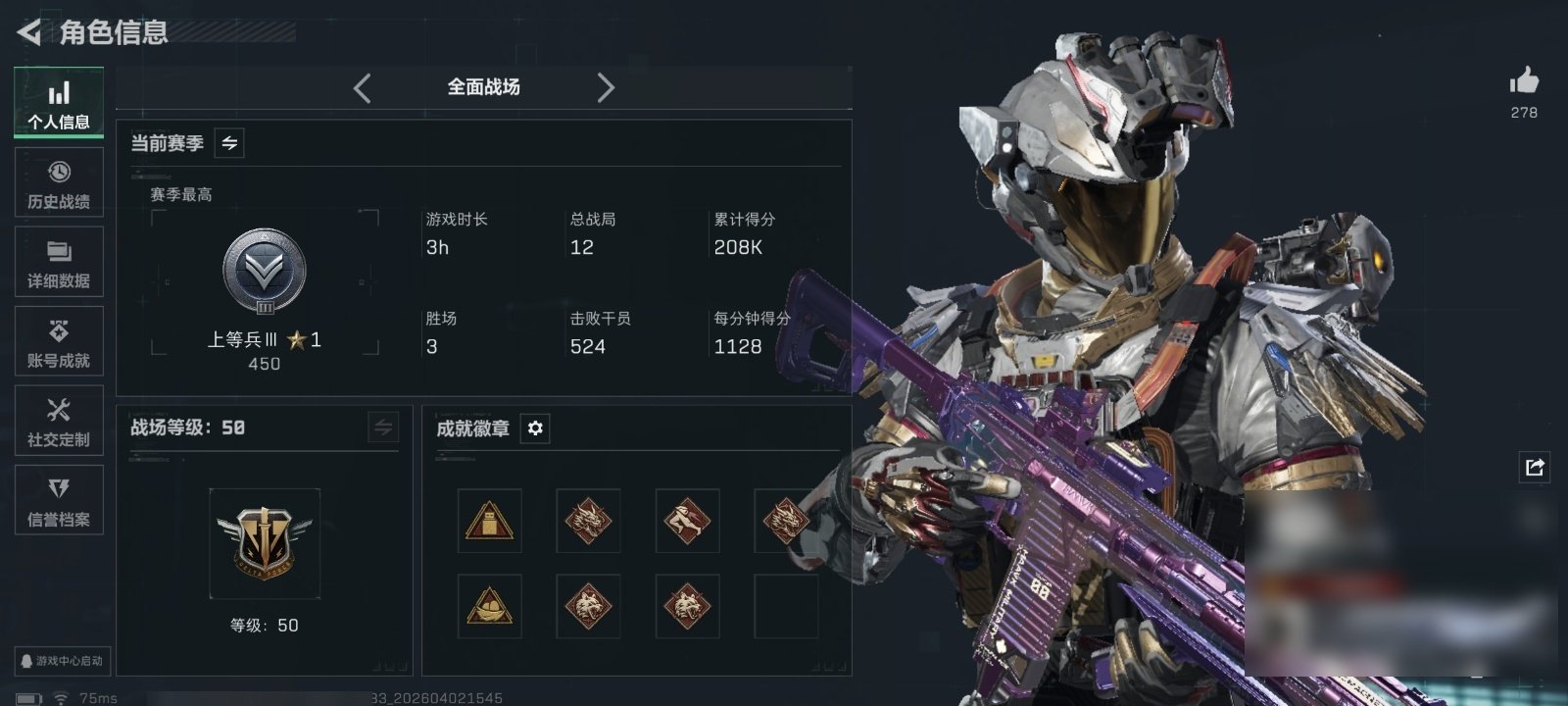The height and width of the screenshot is (706, 1568).
Task: Click the share icon on the right
Action: (1535, 467)
